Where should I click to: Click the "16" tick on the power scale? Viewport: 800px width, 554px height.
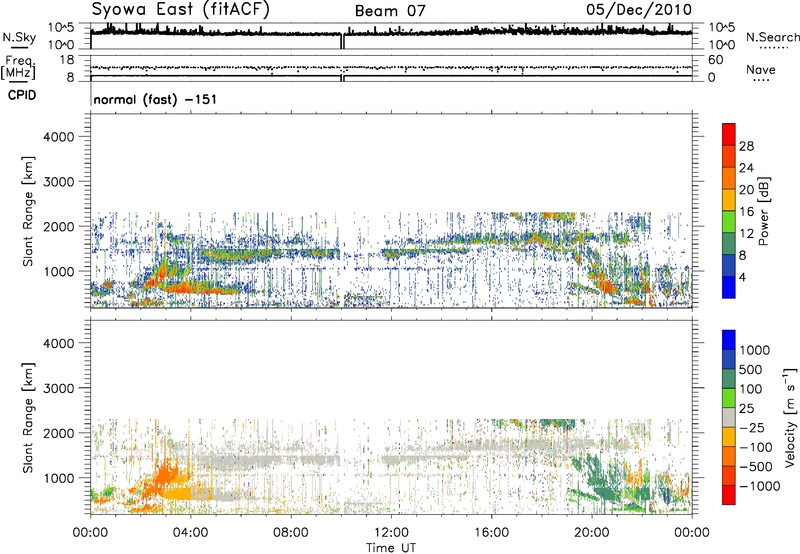click(746, 212)
